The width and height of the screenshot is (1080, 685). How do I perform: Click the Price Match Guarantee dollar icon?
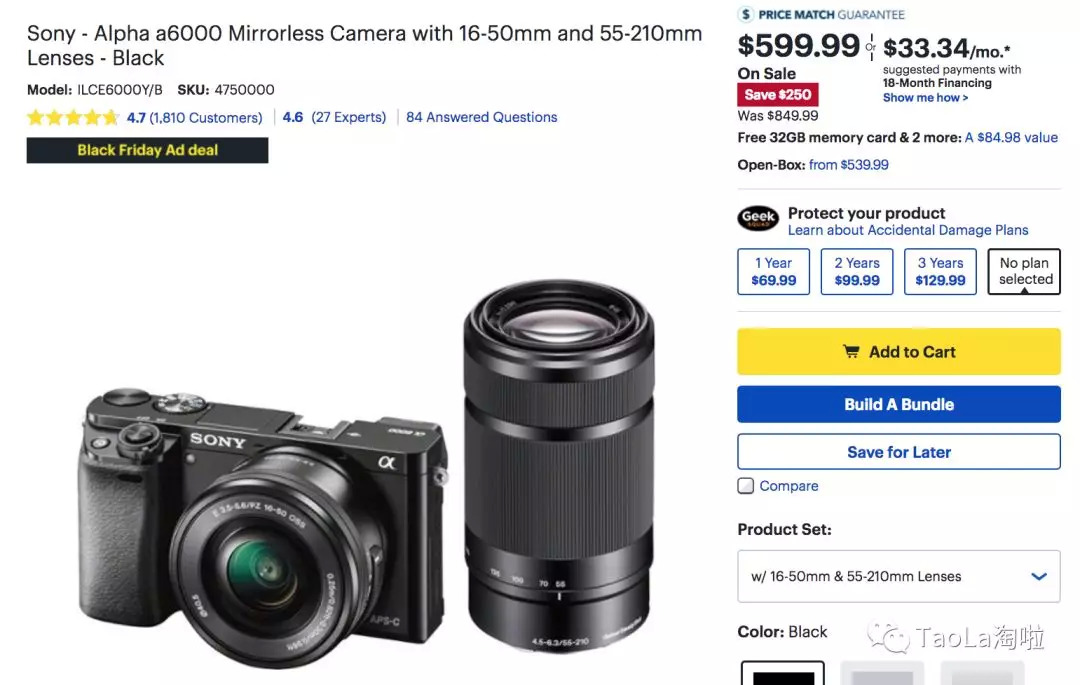(746, 14)
